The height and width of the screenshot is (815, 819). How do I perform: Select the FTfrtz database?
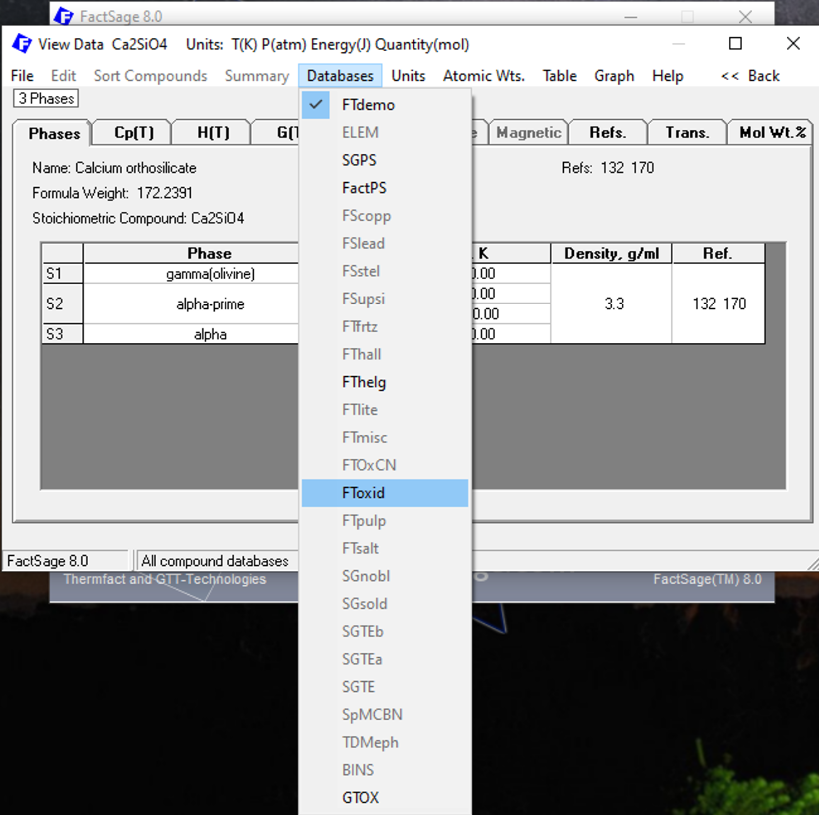tap(385, 327)
